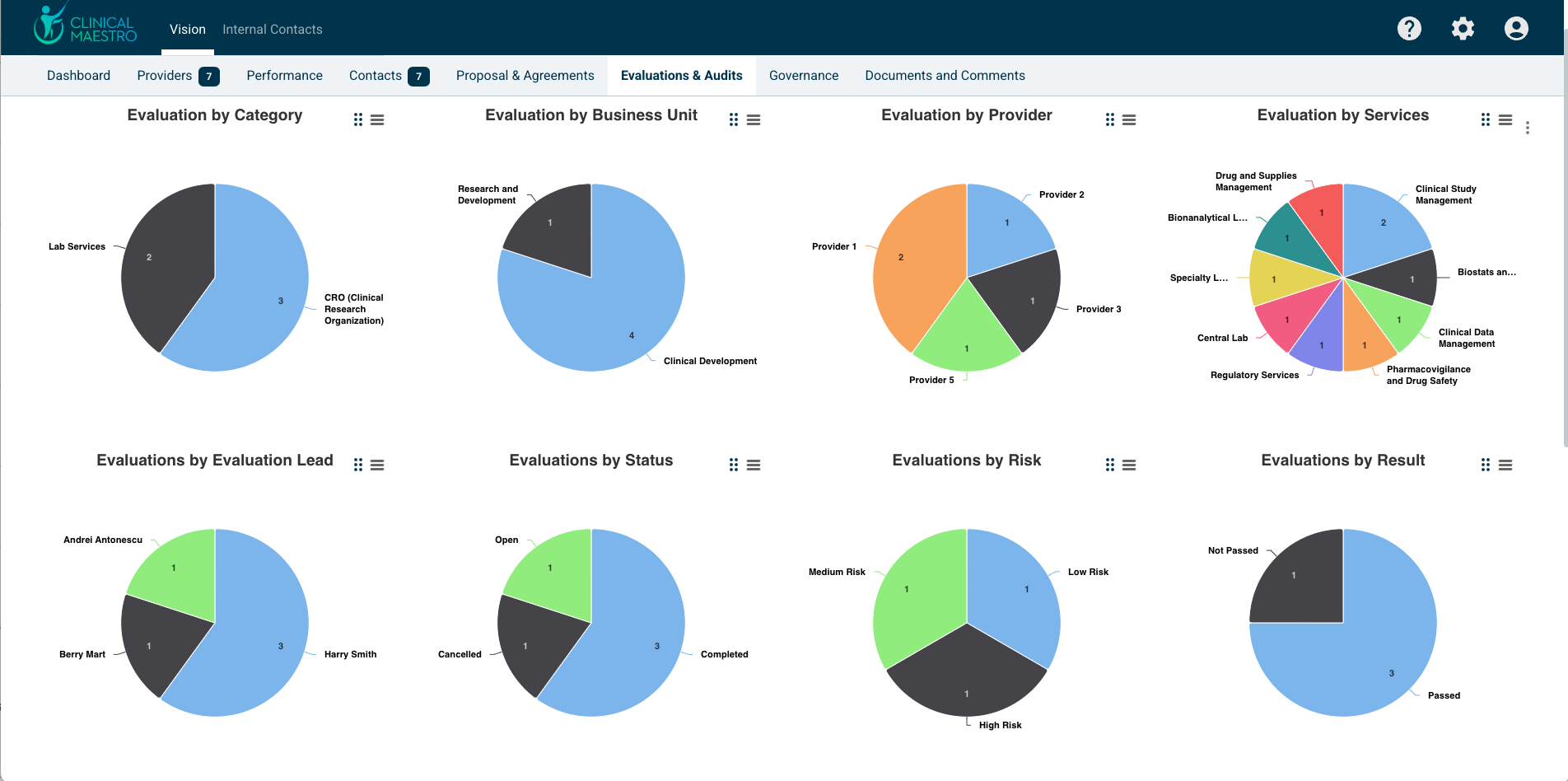1568x781 pixels.
Task: Select the orange Provider 1 pie slice
Action: (914, 264)
